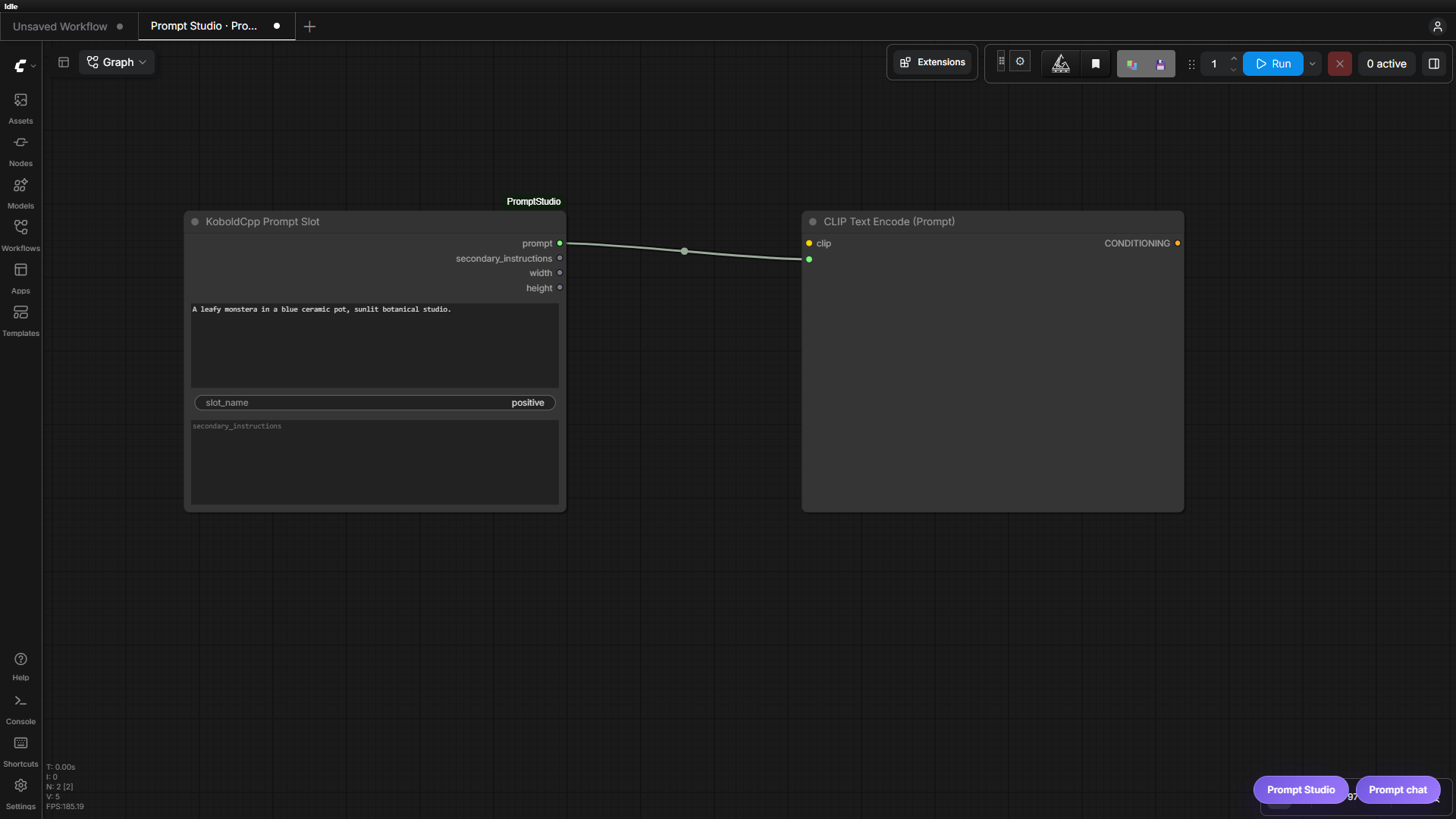Click the overlapping colored squares icon
The image size is (1456, 819).
[1131, 64]
